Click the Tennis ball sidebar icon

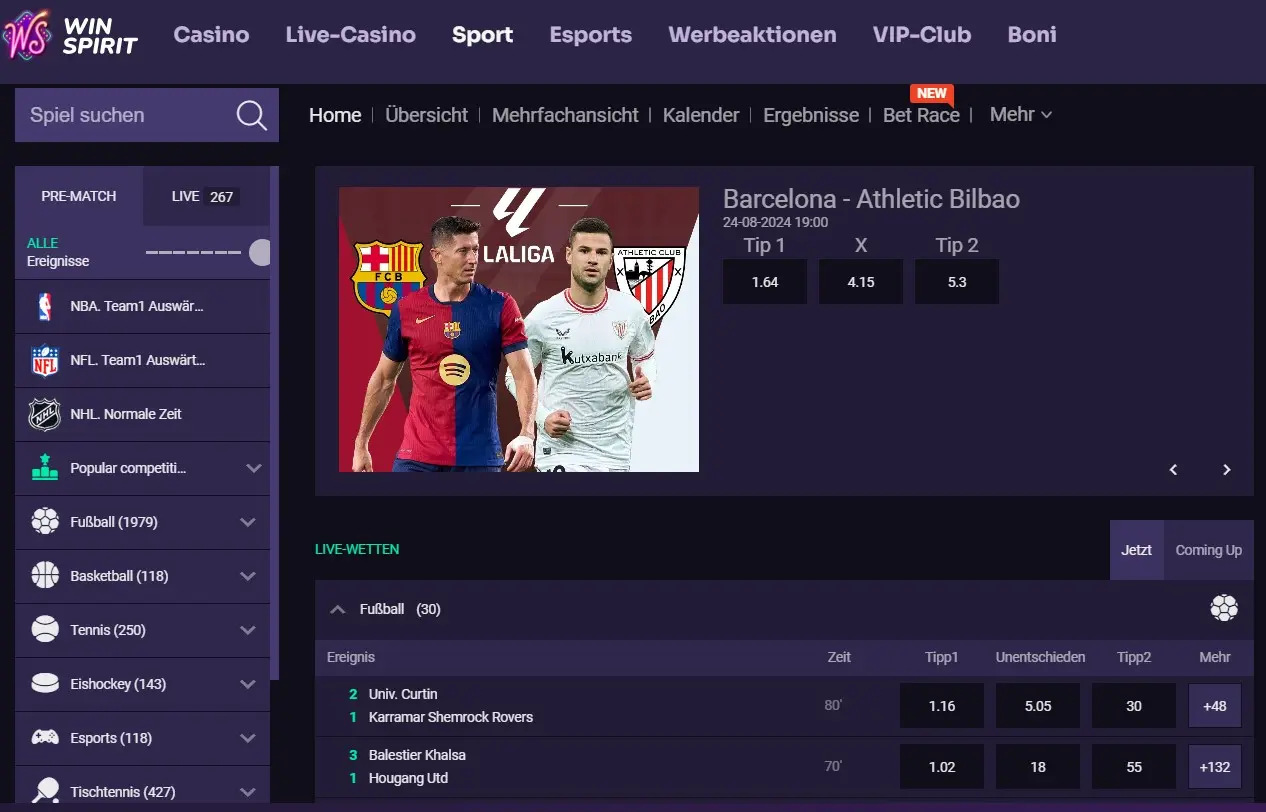[45, 630]
